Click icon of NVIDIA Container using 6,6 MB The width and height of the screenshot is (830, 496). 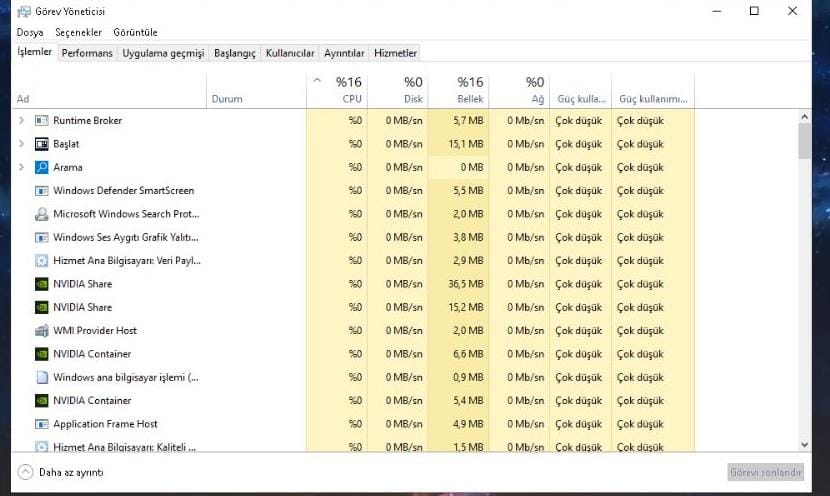coord(41,354)
